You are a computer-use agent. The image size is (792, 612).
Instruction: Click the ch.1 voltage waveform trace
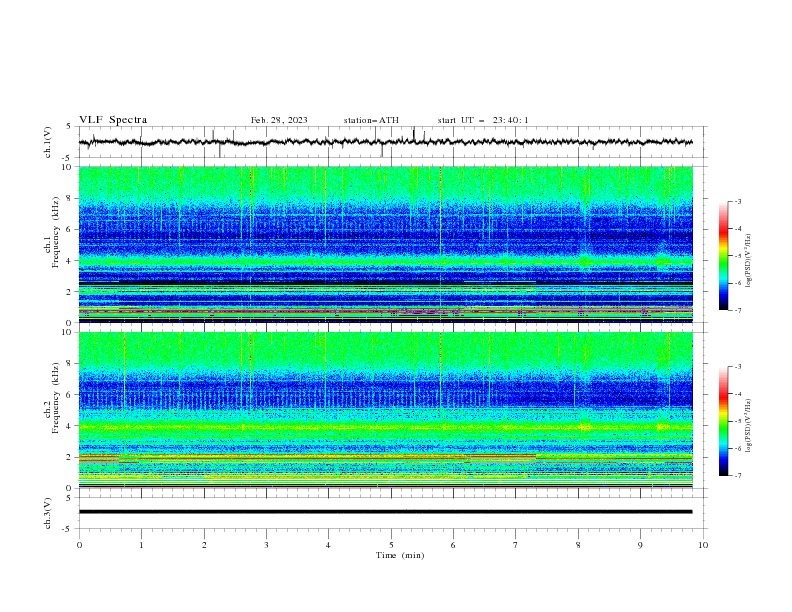coord(385,142)
